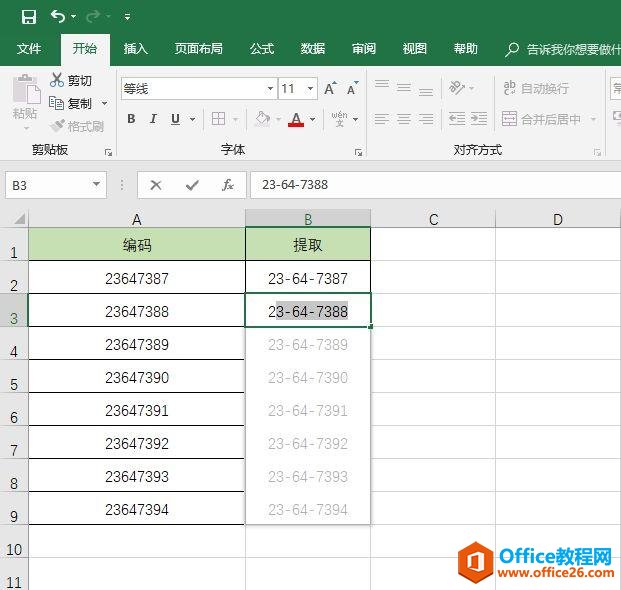Click cell containing 23-64-7387

tap(308, 278)
